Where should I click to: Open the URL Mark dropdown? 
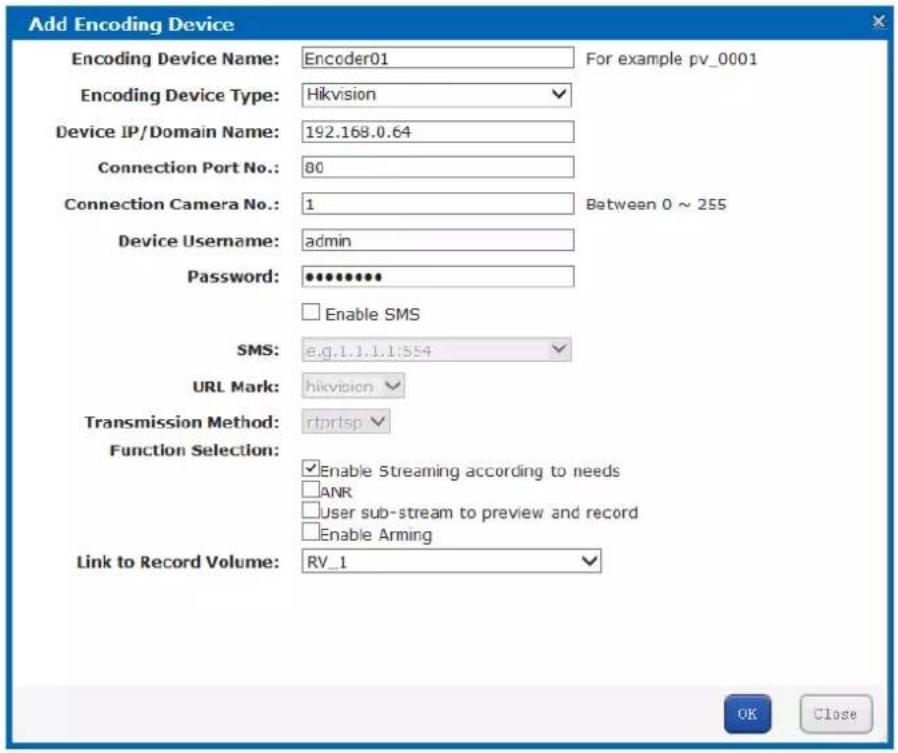[353, 386]
